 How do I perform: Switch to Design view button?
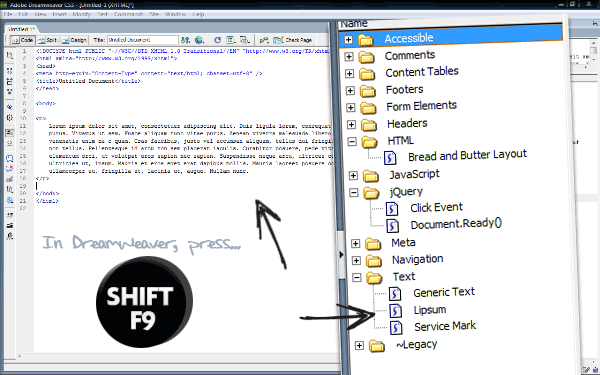[x=74, y=40]
